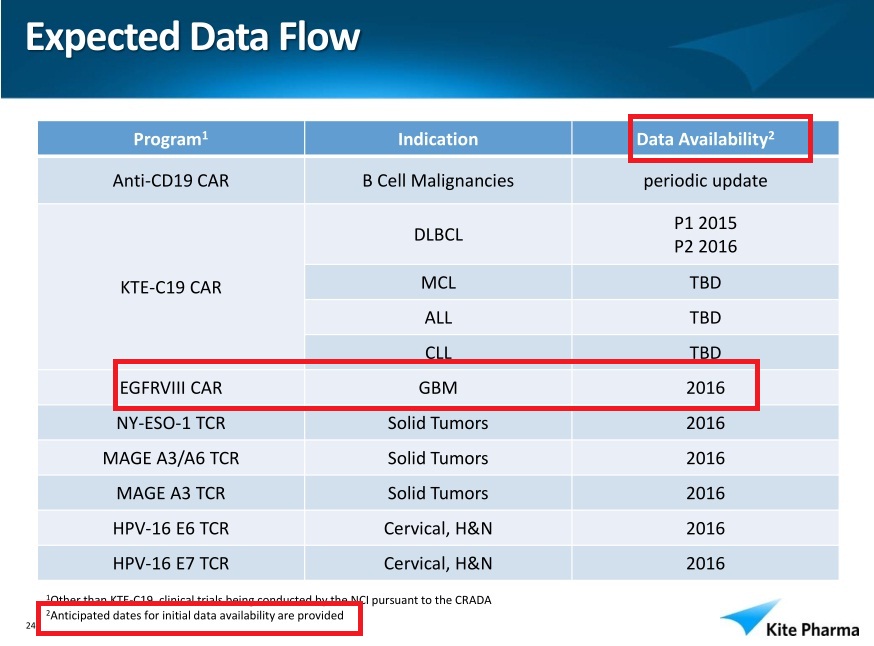The height and width of the screenshot is (646, 874).
Task: Click the "periodic update" cell
Action: (x=706, y=181)
